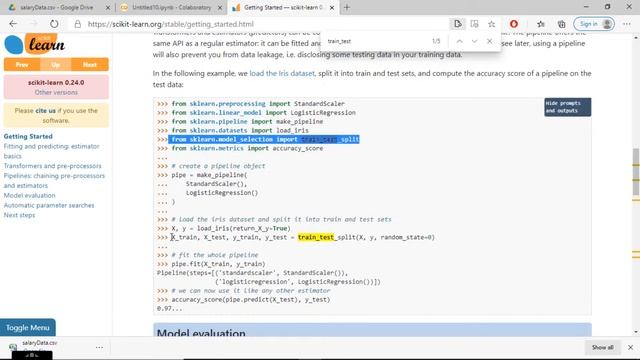640x360 pixels.
Task: Click the pipe.fit(X_train, y_train) line
Action: click(218, 264)
